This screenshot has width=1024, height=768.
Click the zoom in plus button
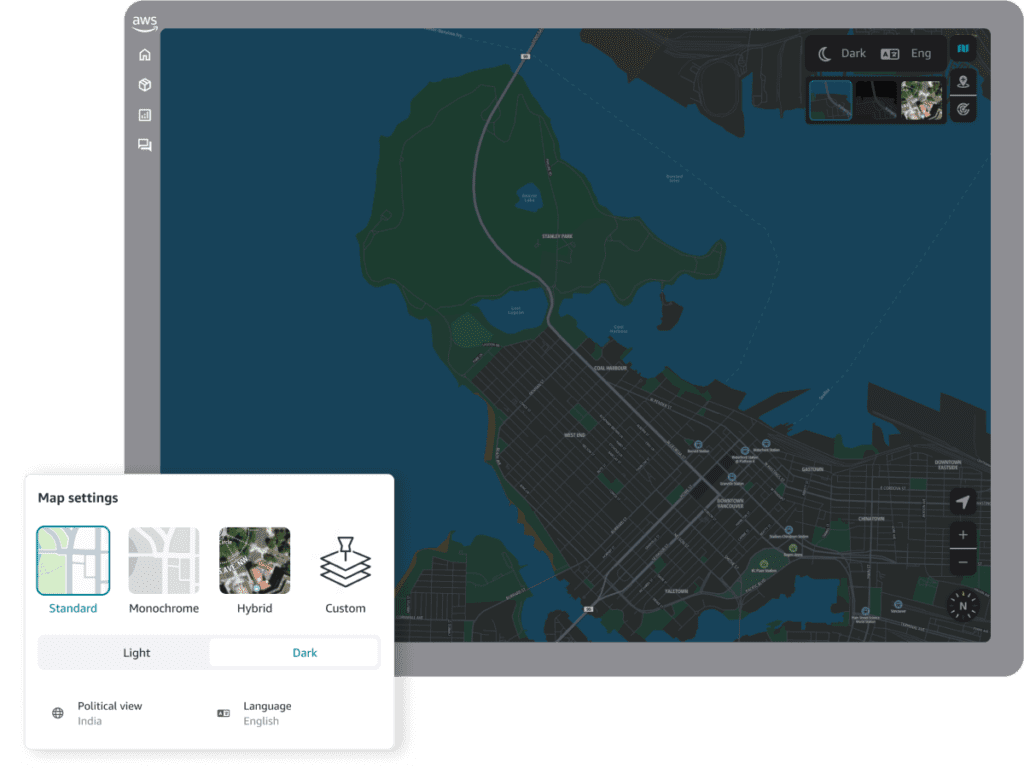tap(961, 534)
